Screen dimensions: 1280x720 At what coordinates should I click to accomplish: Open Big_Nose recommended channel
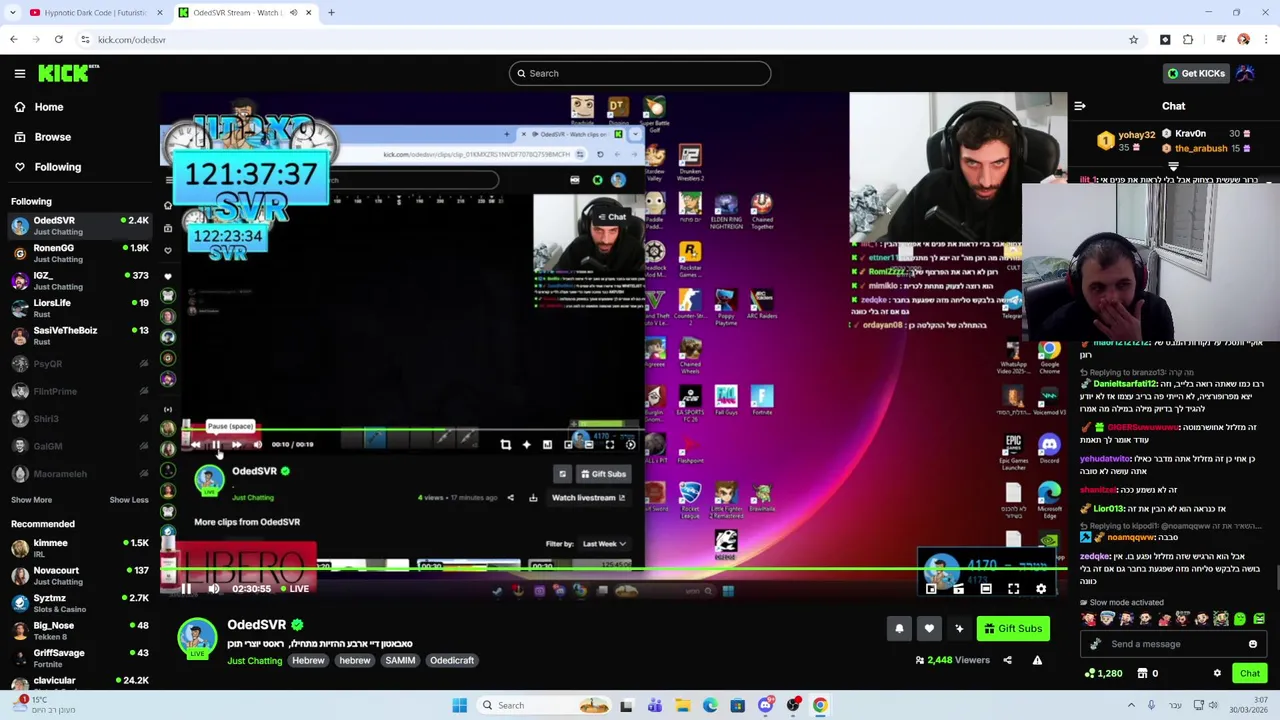pos(80,631)
